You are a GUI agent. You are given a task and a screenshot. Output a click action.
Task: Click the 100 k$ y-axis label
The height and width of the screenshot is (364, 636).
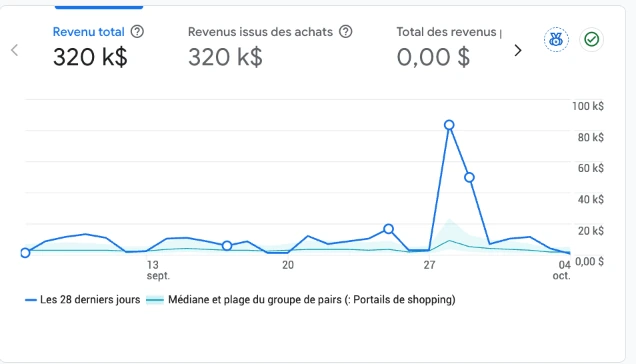588,106
